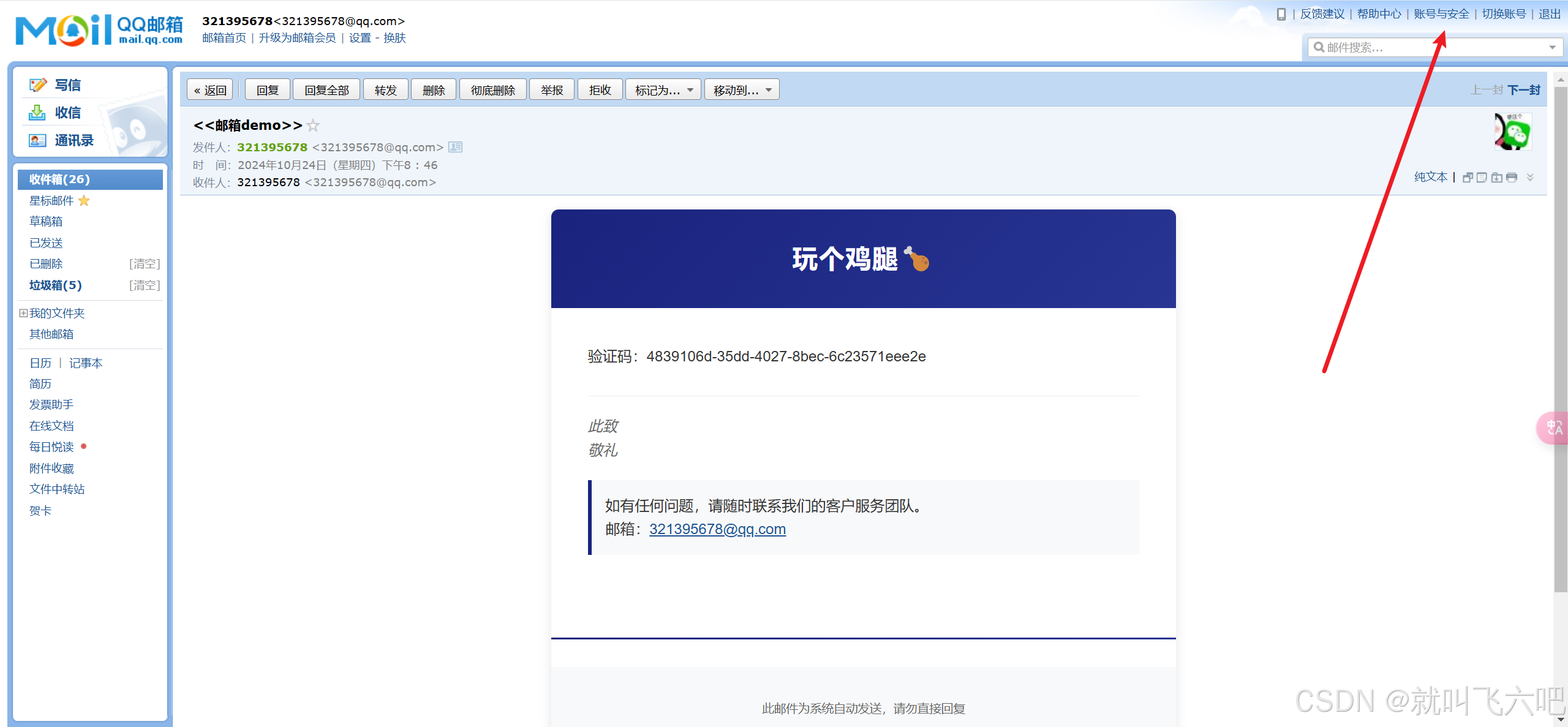Click the 写信 compose icon

[x=38, y=85]
